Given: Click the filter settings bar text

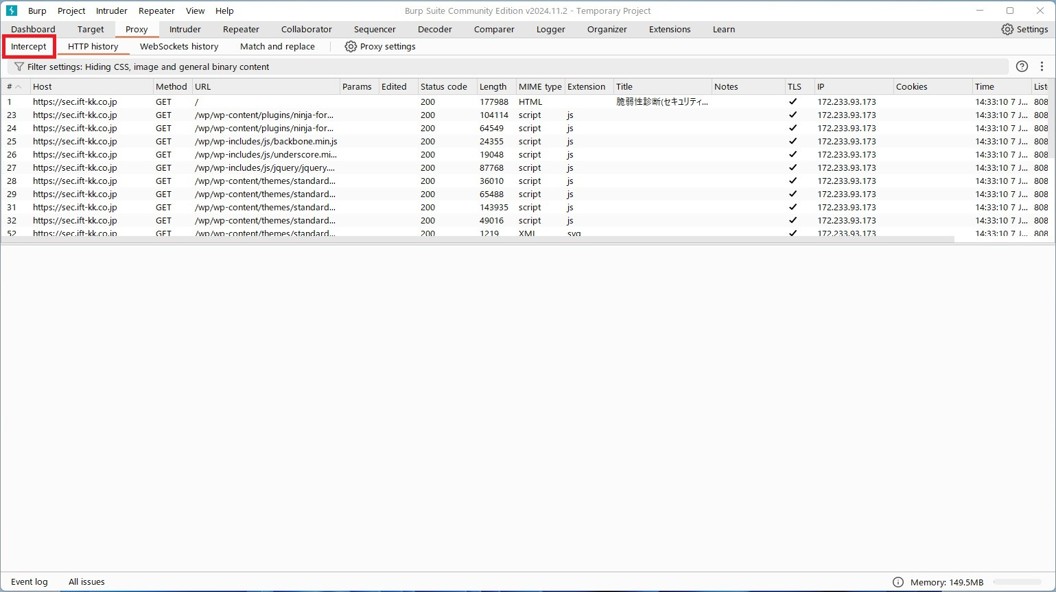Looking at the screenshot, I should [148, 67].
